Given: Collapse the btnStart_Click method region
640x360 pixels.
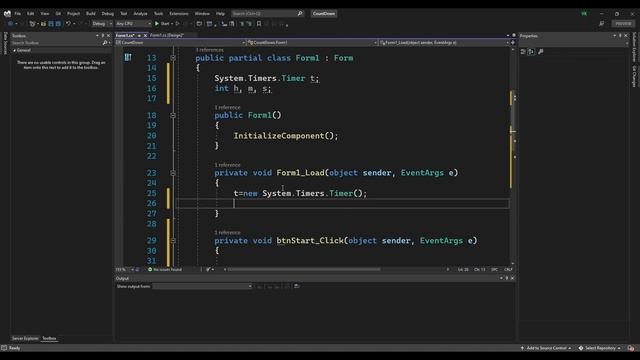Looking at the screenshot, I should [173, 241].
